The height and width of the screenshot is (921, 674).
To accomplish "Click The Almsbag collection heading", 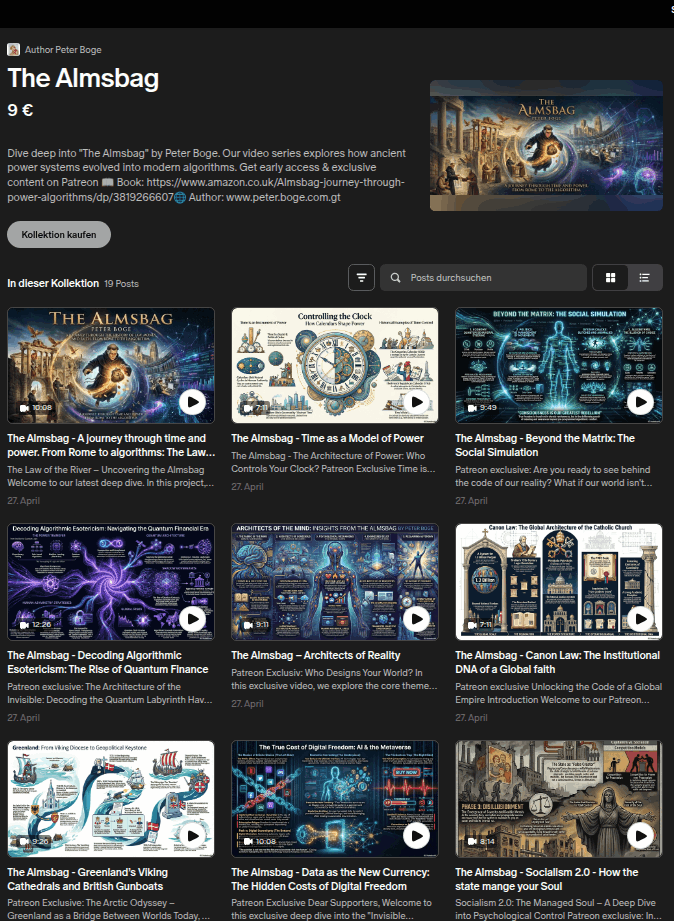I will click(x=83, y=78).
